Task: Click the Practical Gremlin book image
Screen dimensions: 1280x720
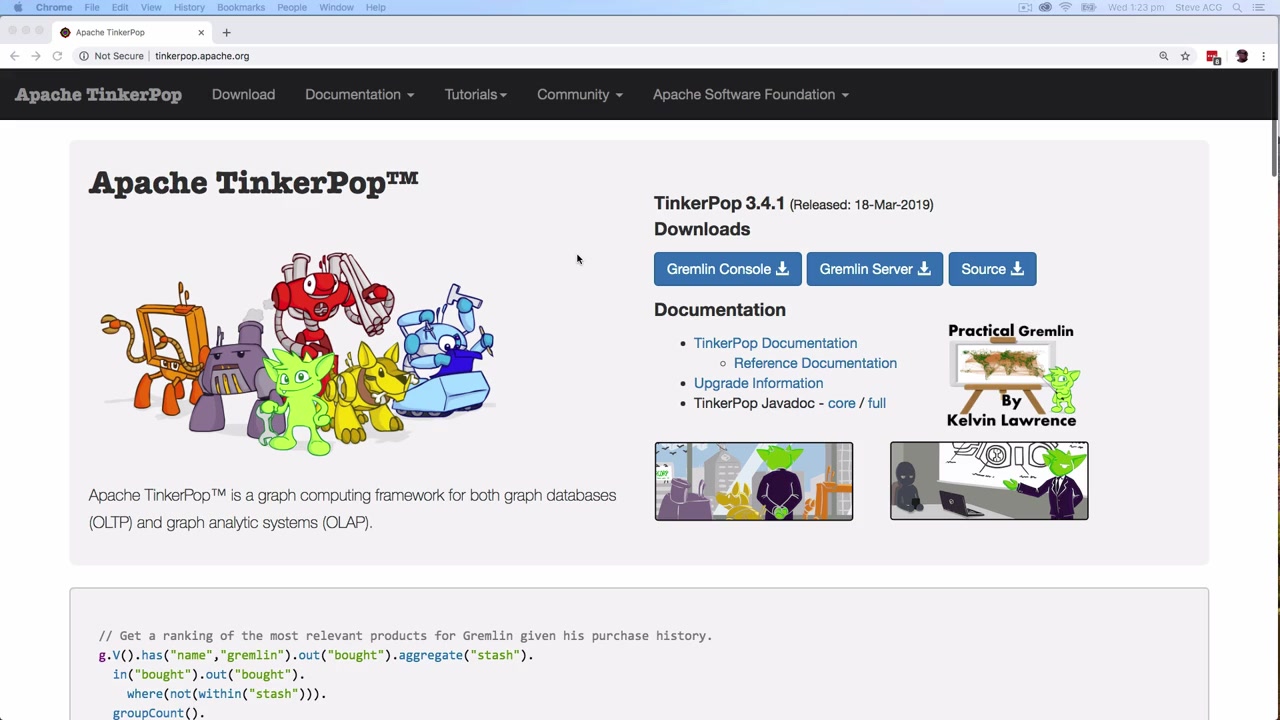Action: coord(1012,375)
